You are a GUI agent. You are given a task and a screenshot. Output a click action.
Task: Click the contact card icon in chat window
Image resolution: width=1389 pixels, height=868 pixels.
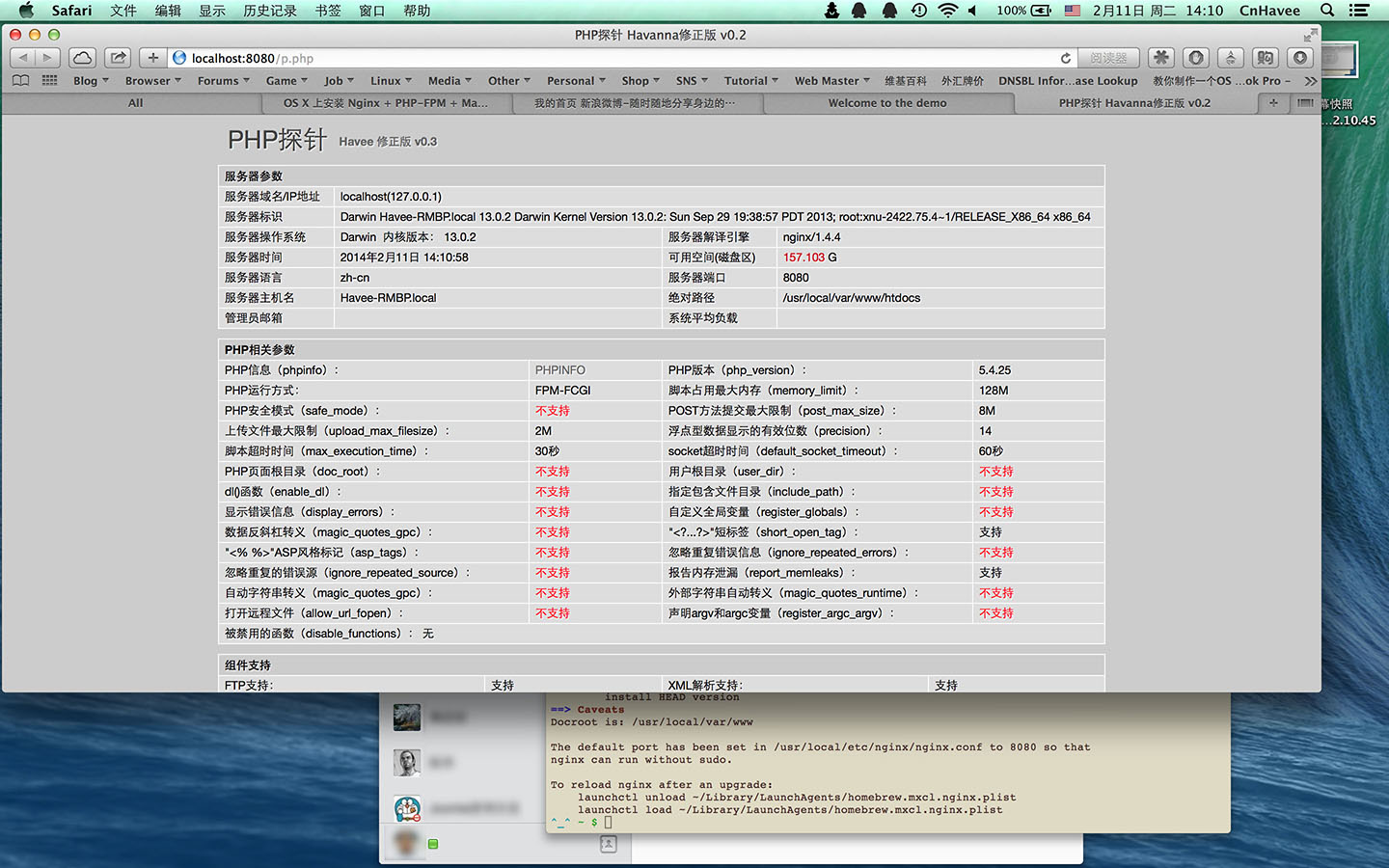(608, 844)
